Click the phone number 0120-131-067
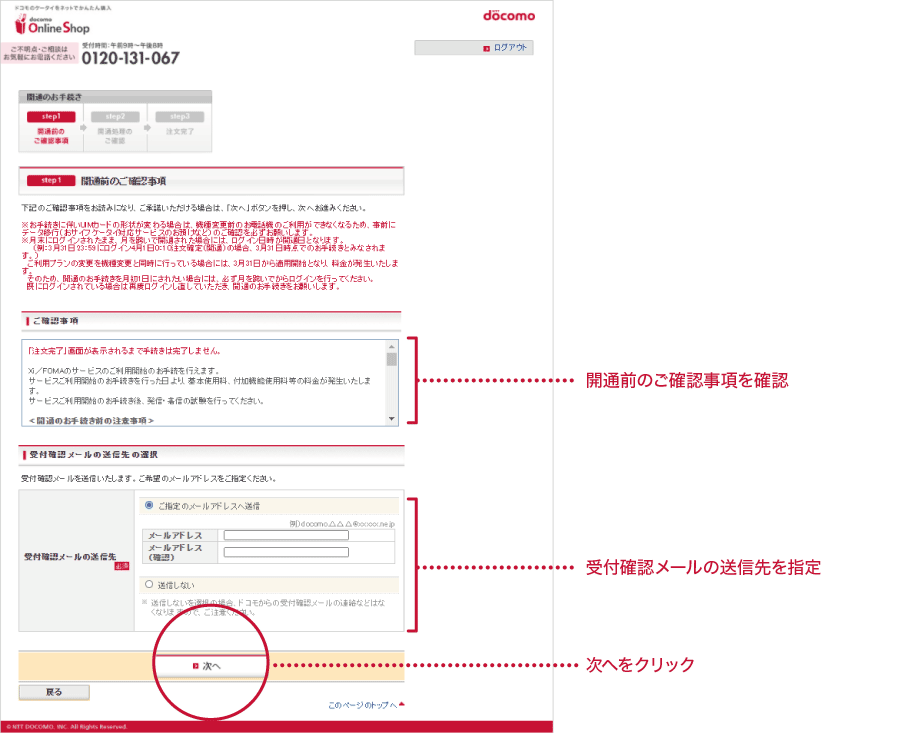 click(131, 58)
